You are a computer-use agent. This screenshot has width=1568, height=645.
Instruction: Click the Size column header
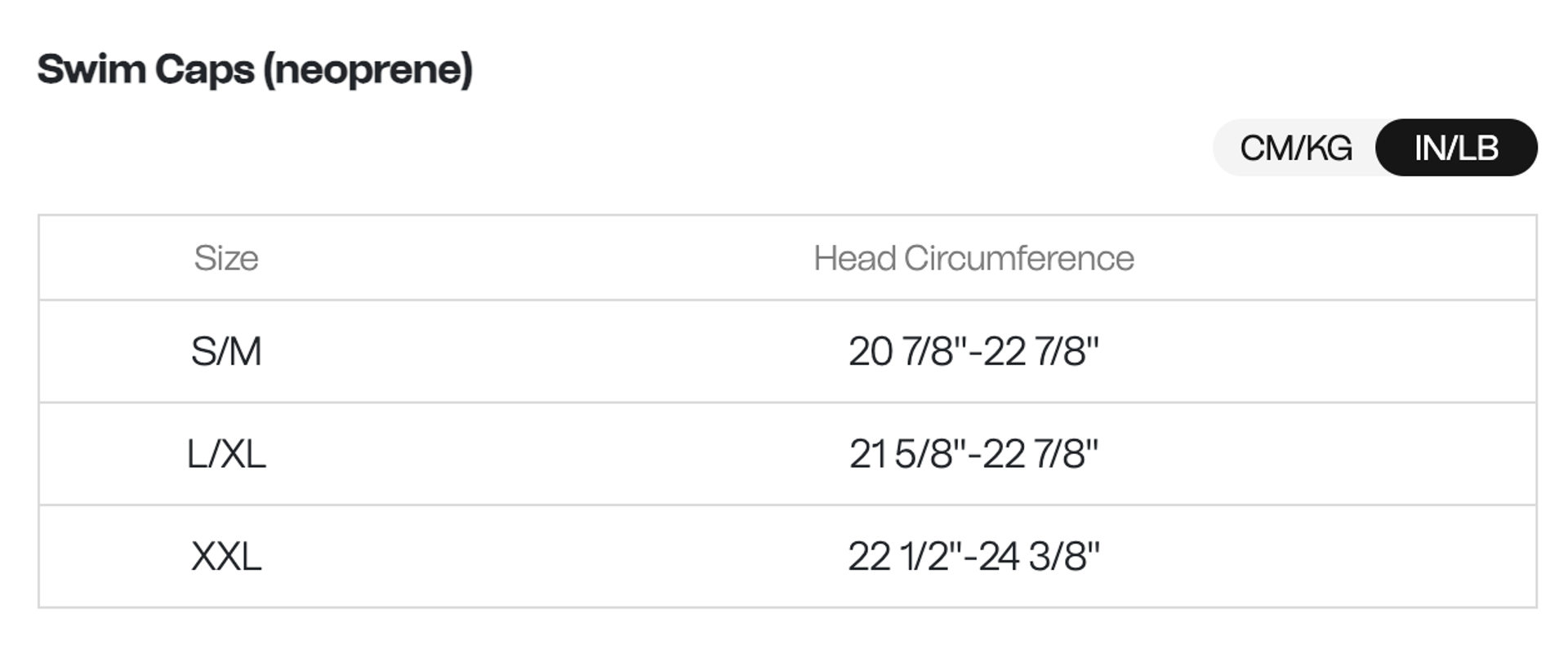[226, 258]
